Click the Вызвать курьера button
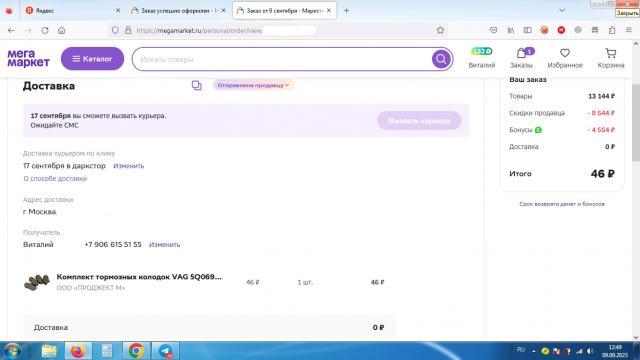This screenshot has width=640, height=360. [419, 121]
